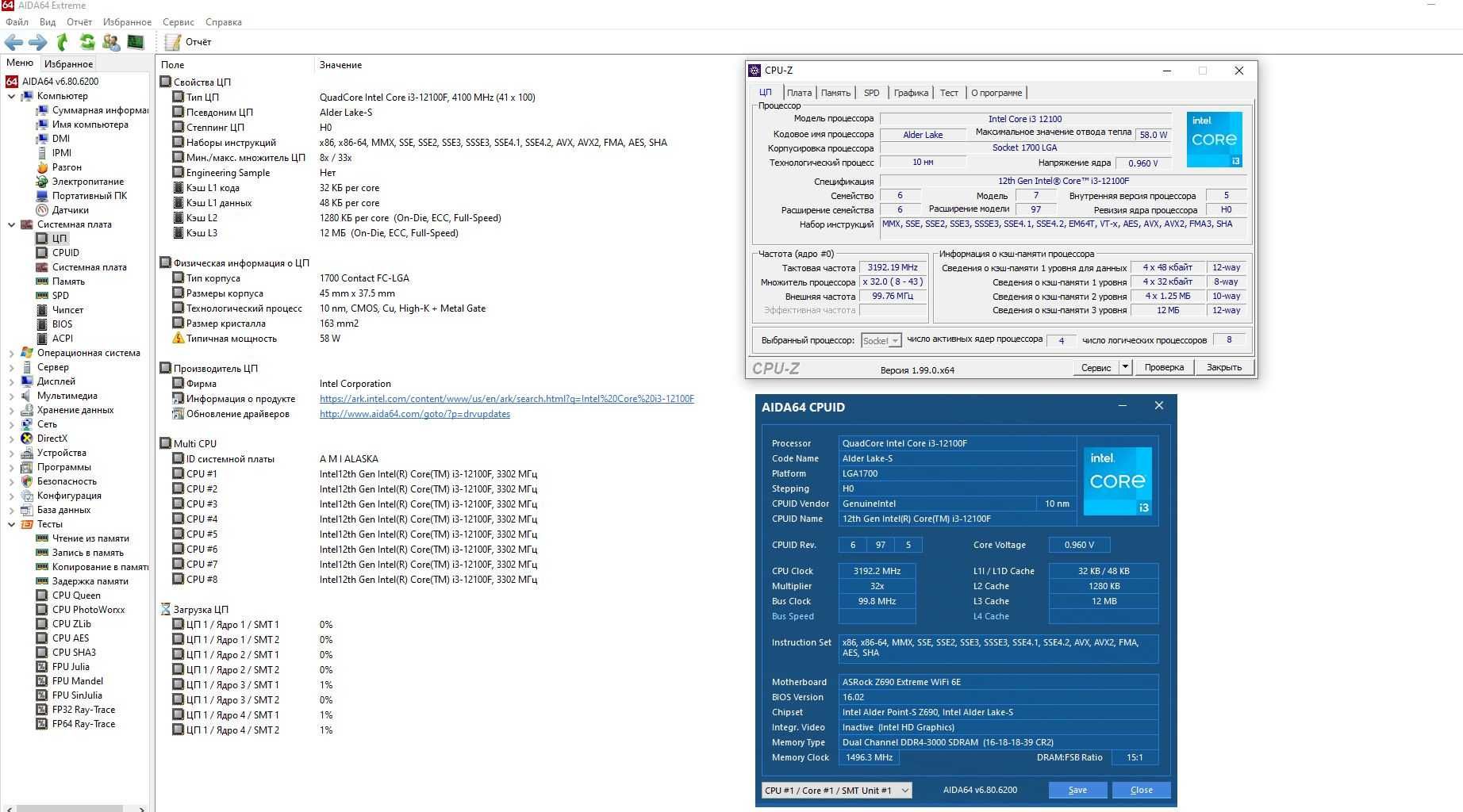Collapse the Тесты tree node
The image size is (1463, 812).
point(11,524)
